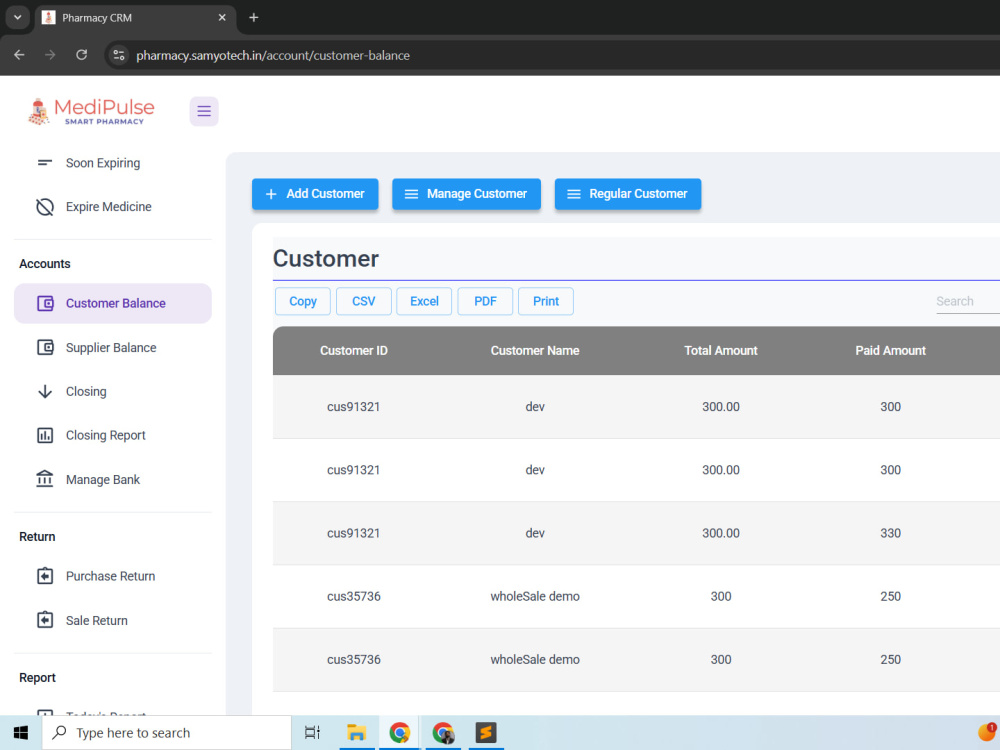Export the table as PDF
Image resolution: width=1000 pixels, height=750 pixels.
(485, 301)
